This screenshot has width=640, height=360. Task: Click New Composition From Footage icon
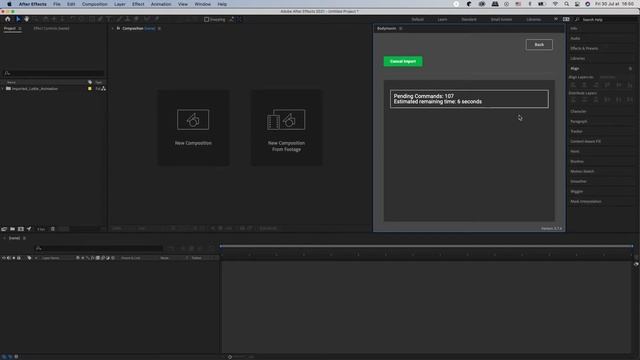(286, 120)
